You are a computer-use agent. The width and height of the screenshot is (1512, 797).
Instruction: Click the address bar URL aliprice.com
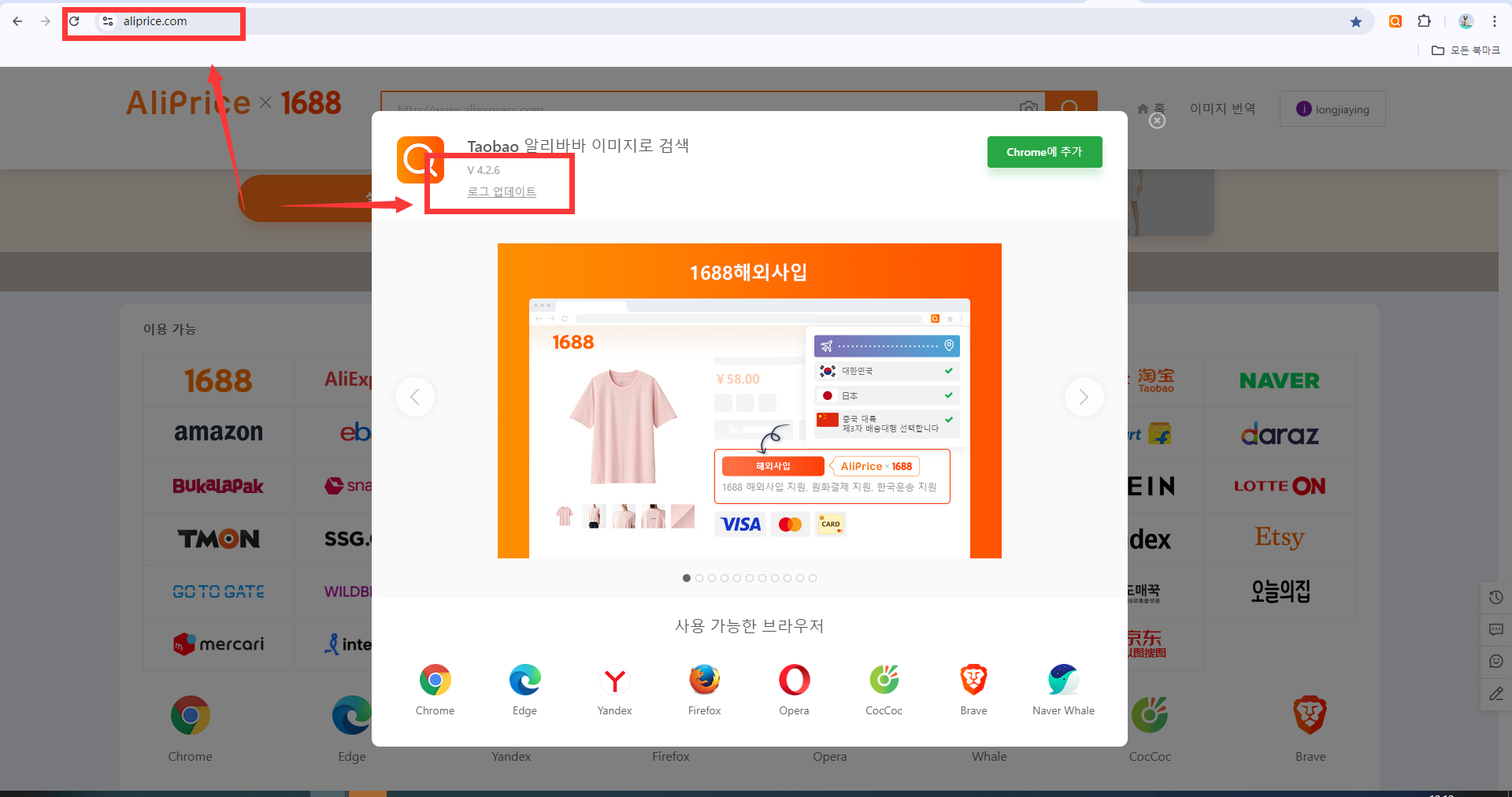point(155,21)
